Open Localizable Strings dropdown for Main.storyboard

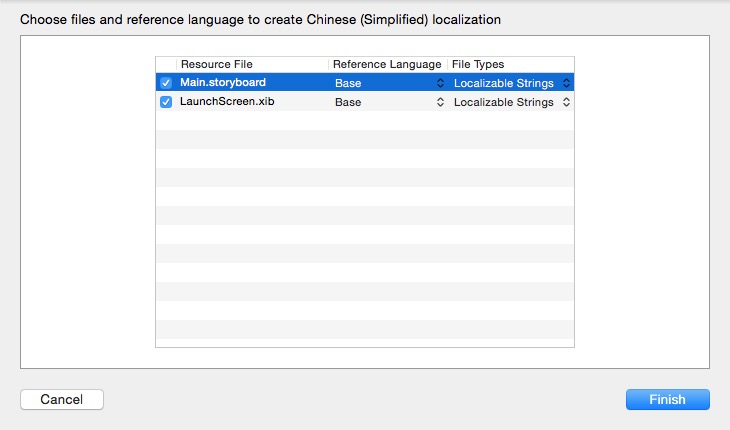[510, 83]
